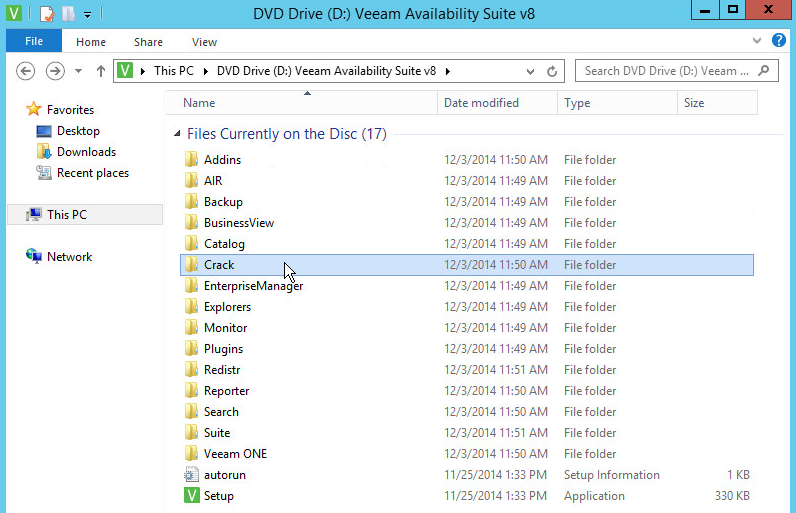Select the Addins folder icon
796x513 pixels.
pos(191,159)
